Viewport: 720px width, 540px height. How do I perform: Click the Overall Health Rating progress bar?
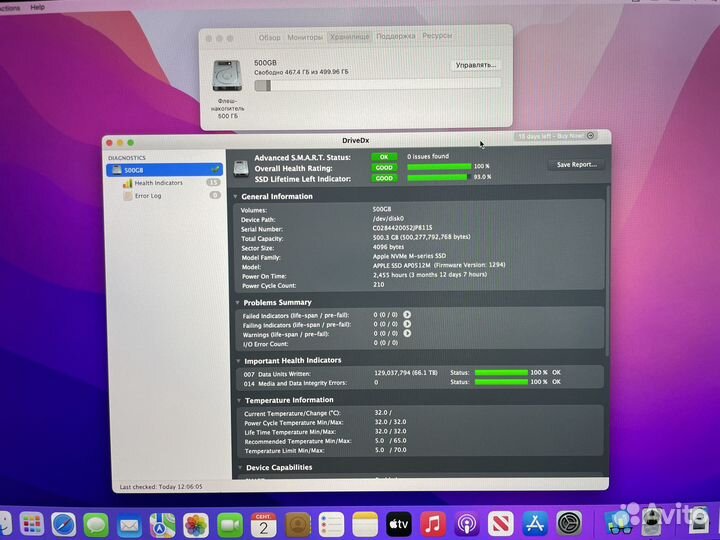click(439, 167)
